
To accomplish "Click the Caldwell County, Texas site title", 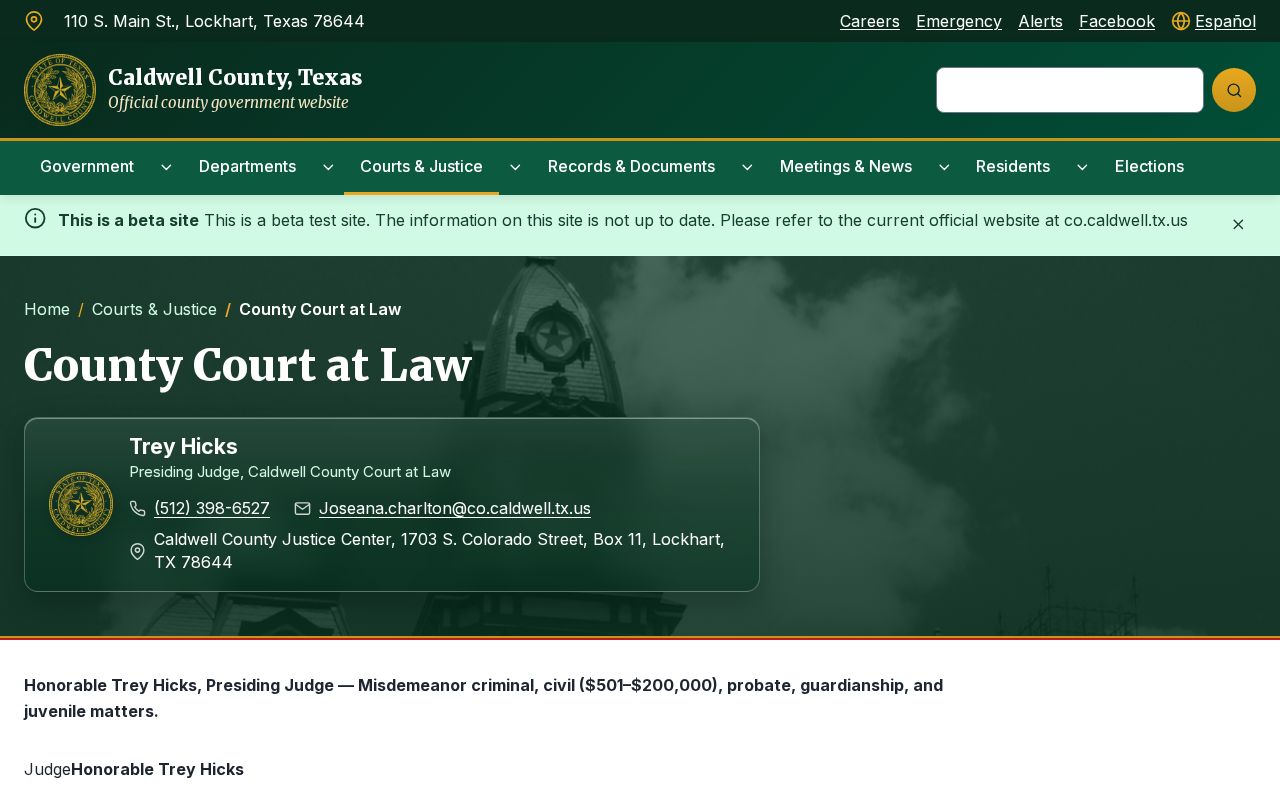I will (x=235, y=77).
